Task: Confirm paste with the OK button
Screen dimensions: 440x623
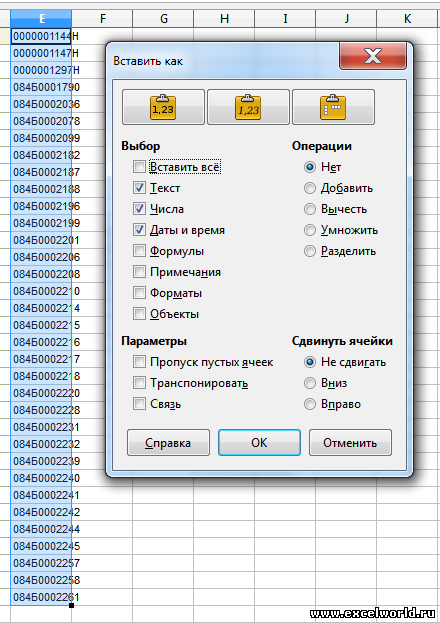Action: (x=259, y=443)
